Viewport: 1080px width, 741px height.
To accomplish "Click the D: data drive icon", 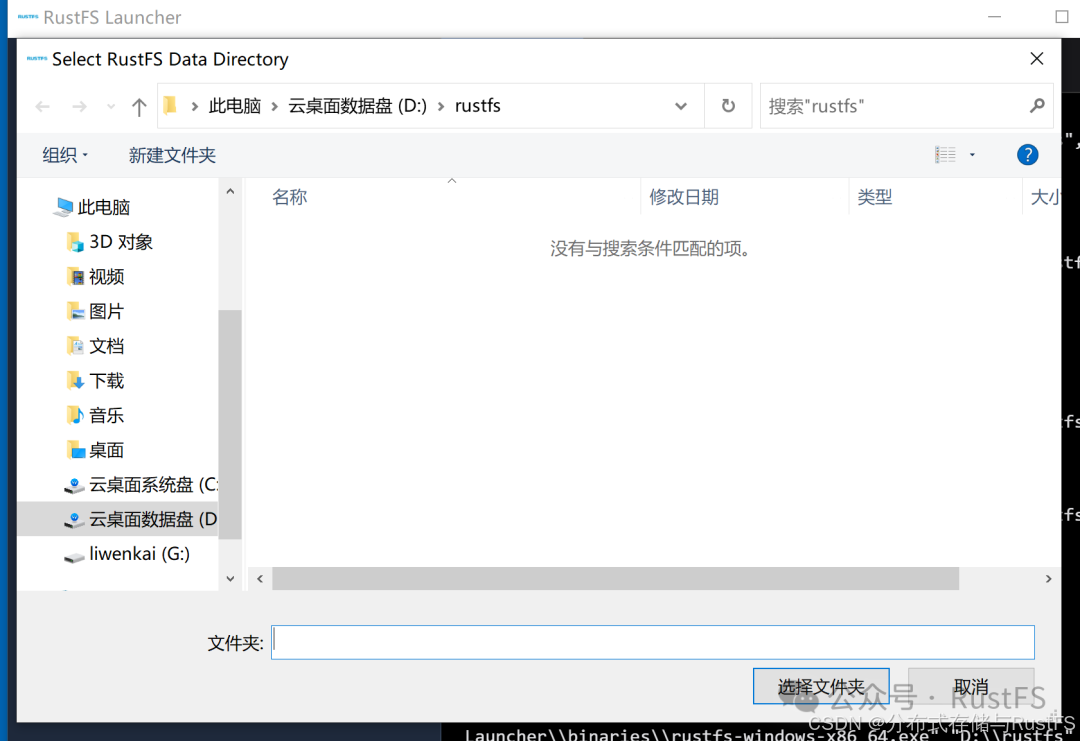I will point(74,520).
